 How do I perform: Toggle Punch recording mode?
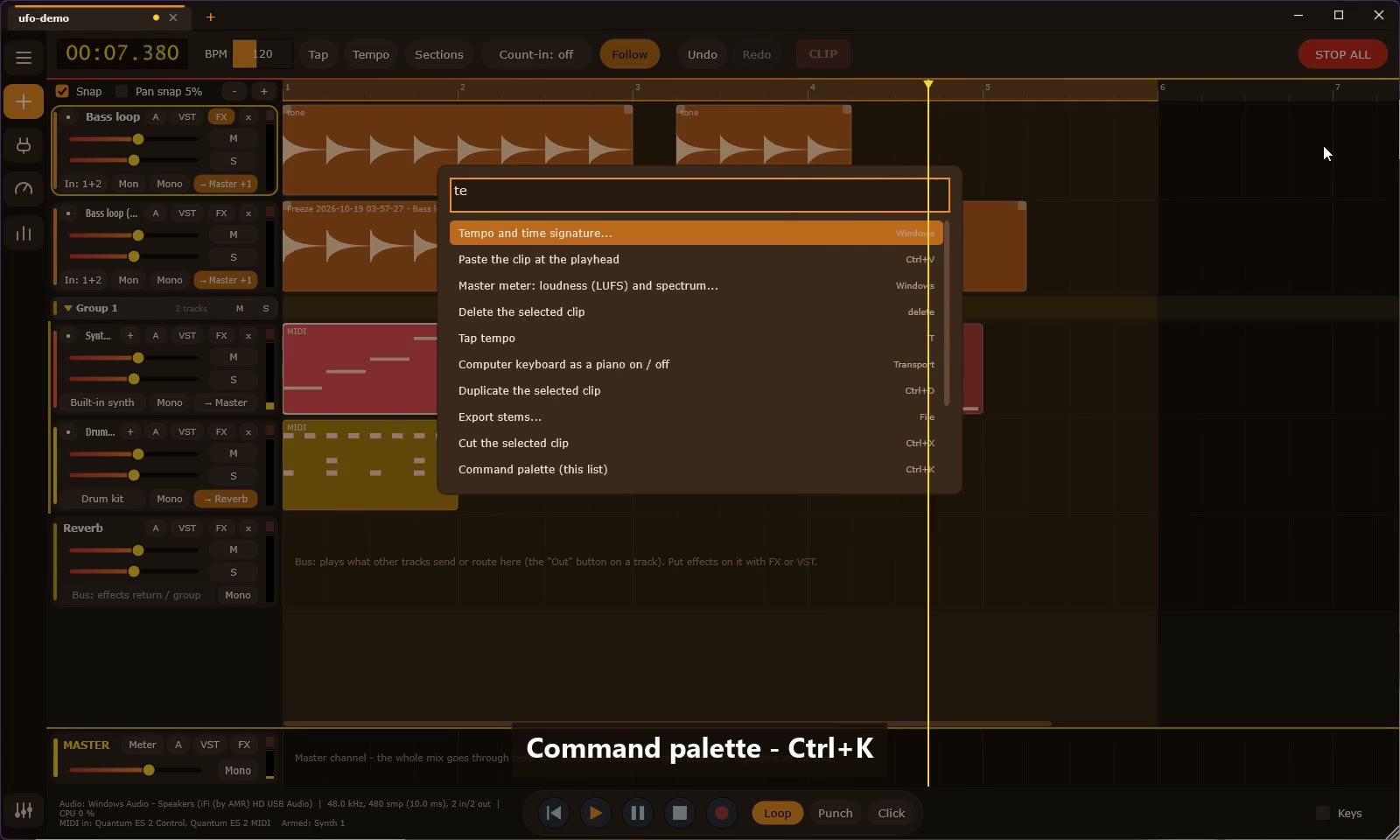point(835,813)
